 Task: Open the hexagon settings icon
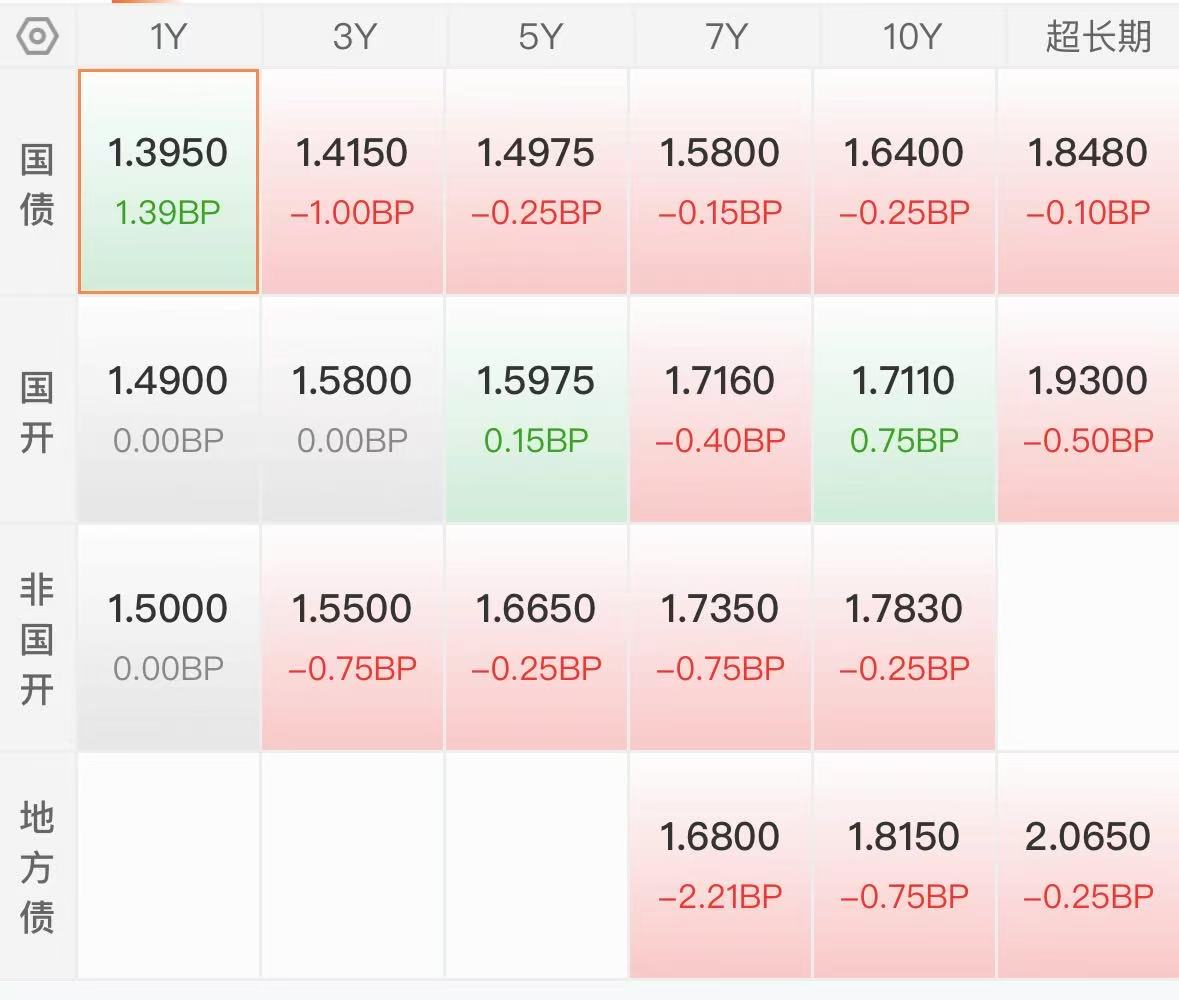[37, 36]
